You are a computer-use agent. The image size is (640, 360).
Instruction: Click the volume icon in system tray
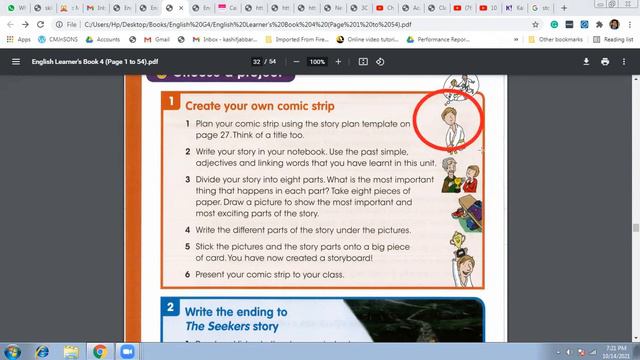tap(569, 352)
